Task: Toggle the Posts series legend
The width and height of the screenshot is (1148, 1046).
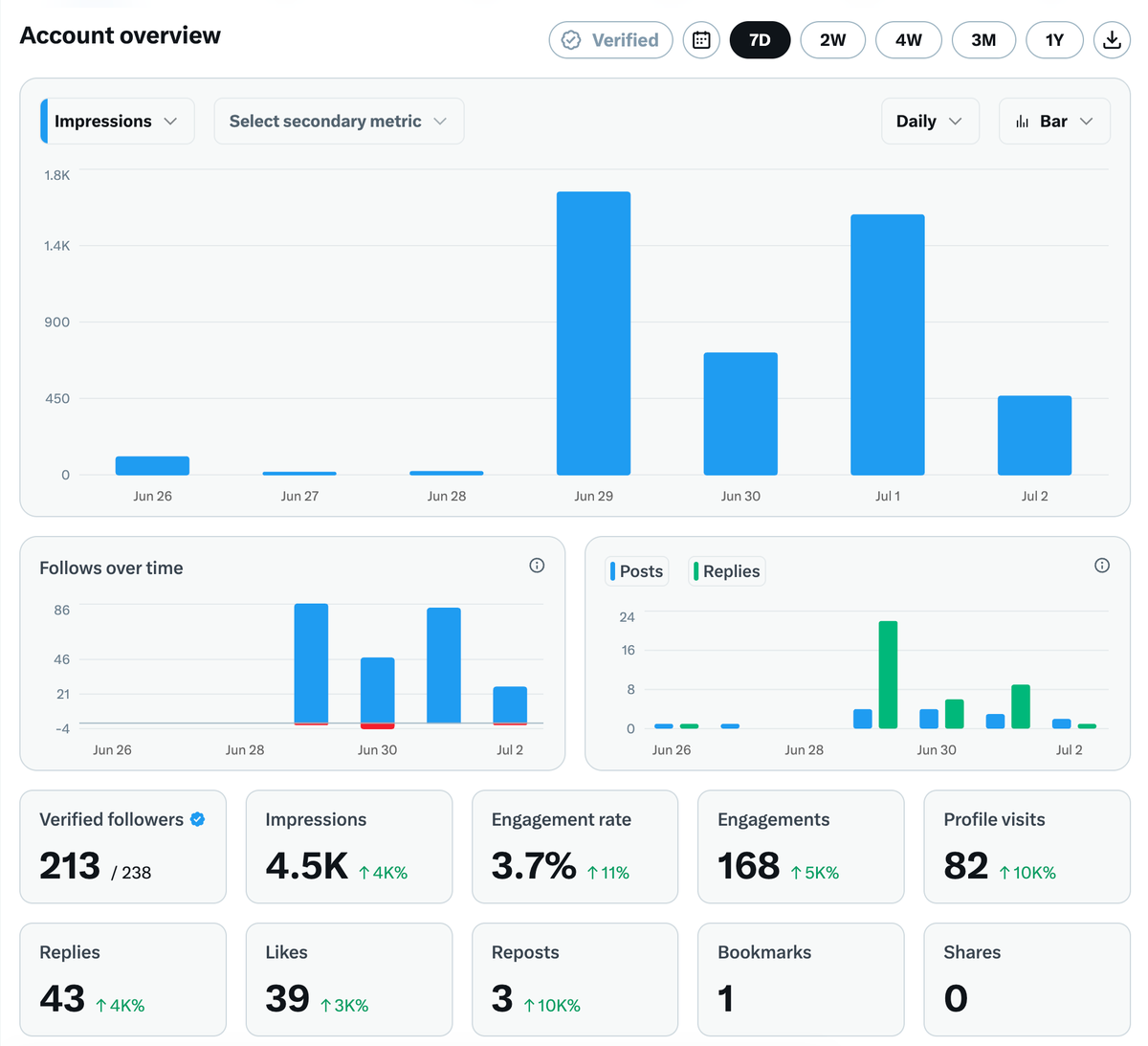Action: pyautogui.click(x=637, y=571)
